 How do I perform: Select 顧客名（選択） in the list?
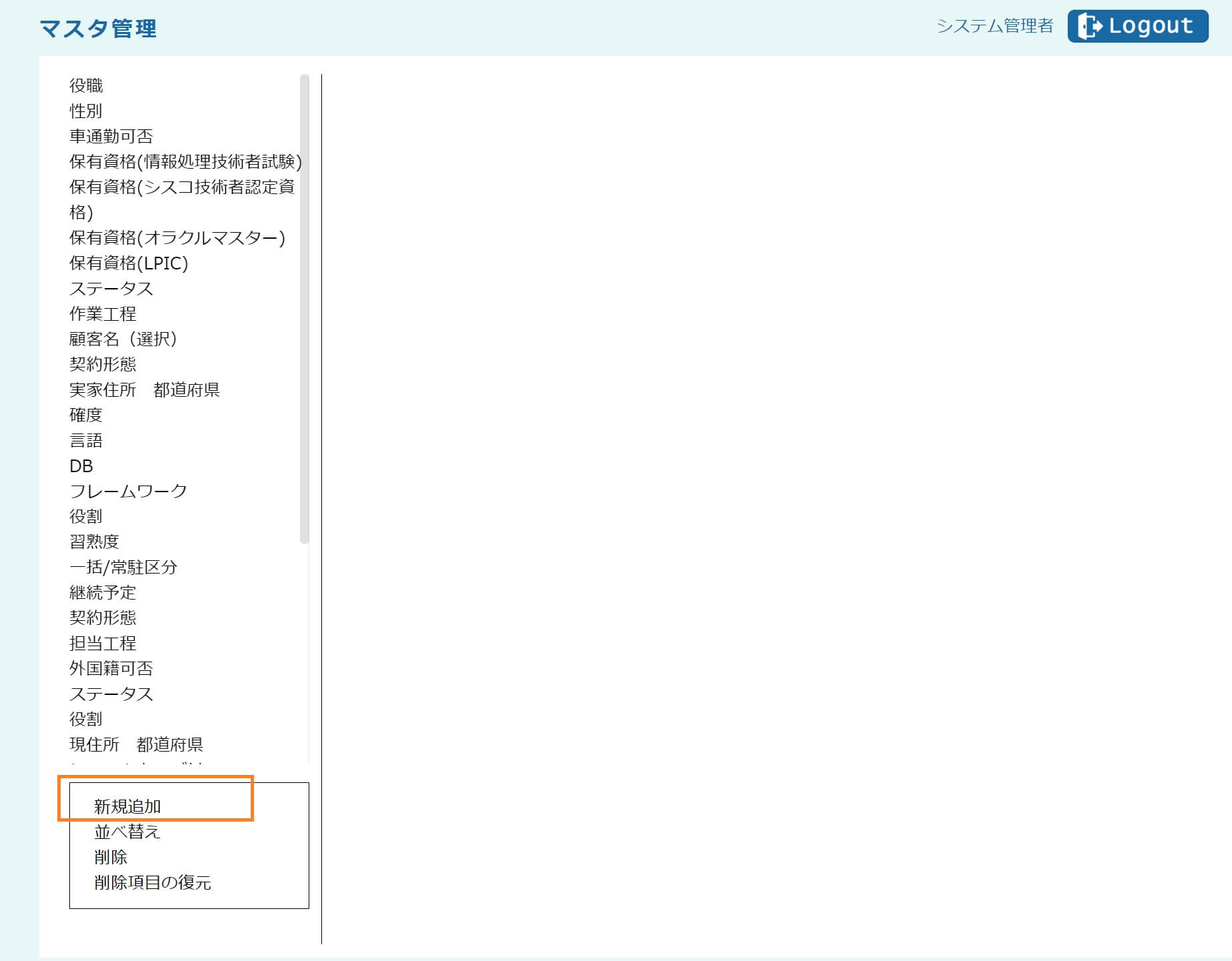click(x=123, y=339)
